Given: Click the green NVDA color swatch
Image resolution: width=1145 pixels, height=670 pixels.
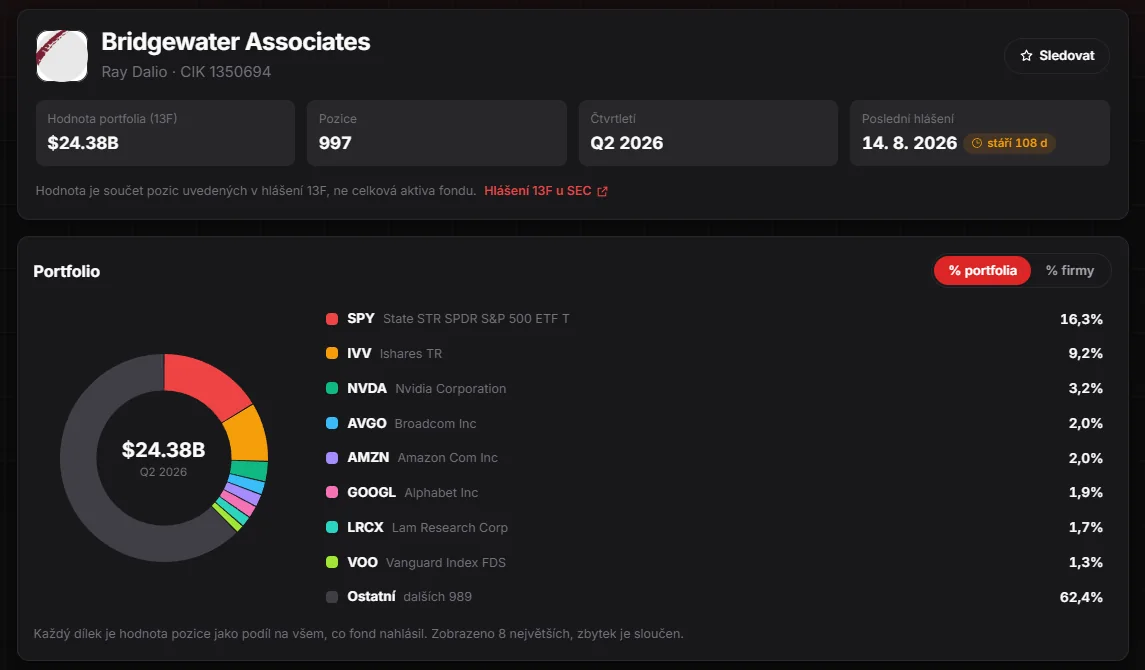Looking at the screenshot, I should coord(332,388).
